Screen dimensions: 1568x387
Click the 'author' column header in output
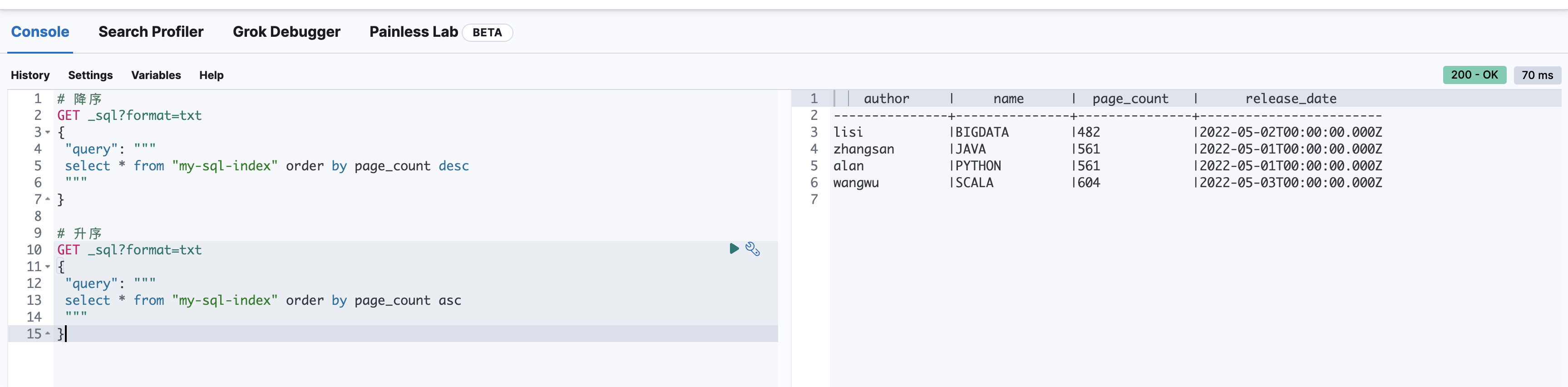click(886, 99)
